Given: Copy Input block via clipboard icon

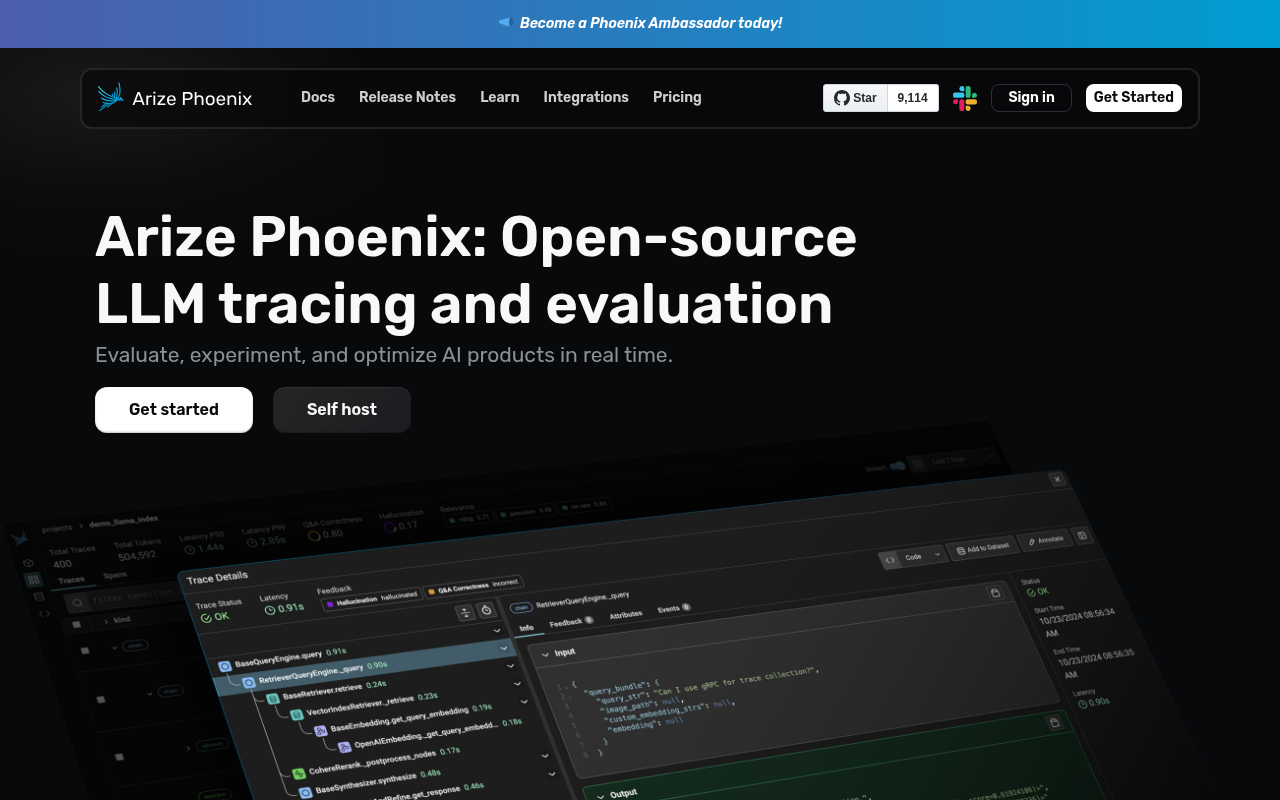Looking at the screenshot, I should pyautogui.click(x=994, y=593).
